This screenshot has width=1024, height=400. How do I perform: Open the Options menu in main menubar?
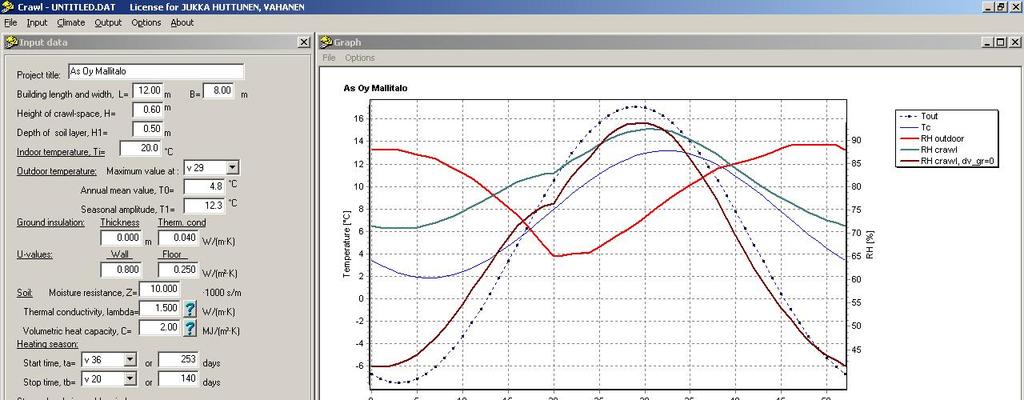[x=146, y=22]
